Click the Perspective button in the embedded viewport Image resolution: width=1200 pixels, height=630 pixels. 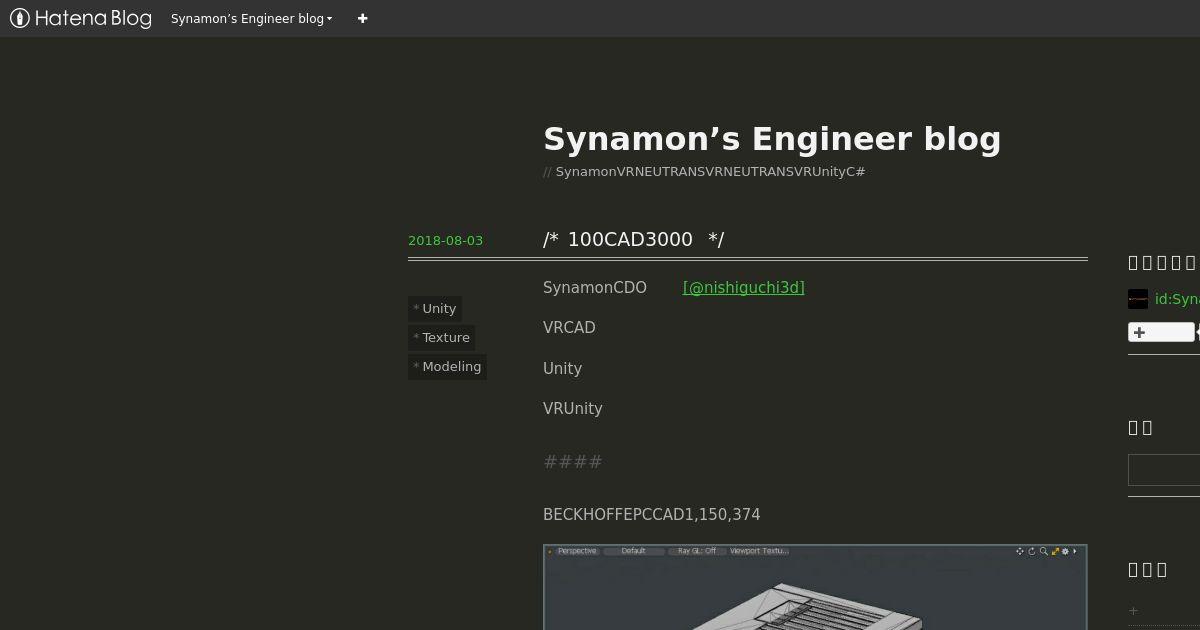tap(577, 551)
